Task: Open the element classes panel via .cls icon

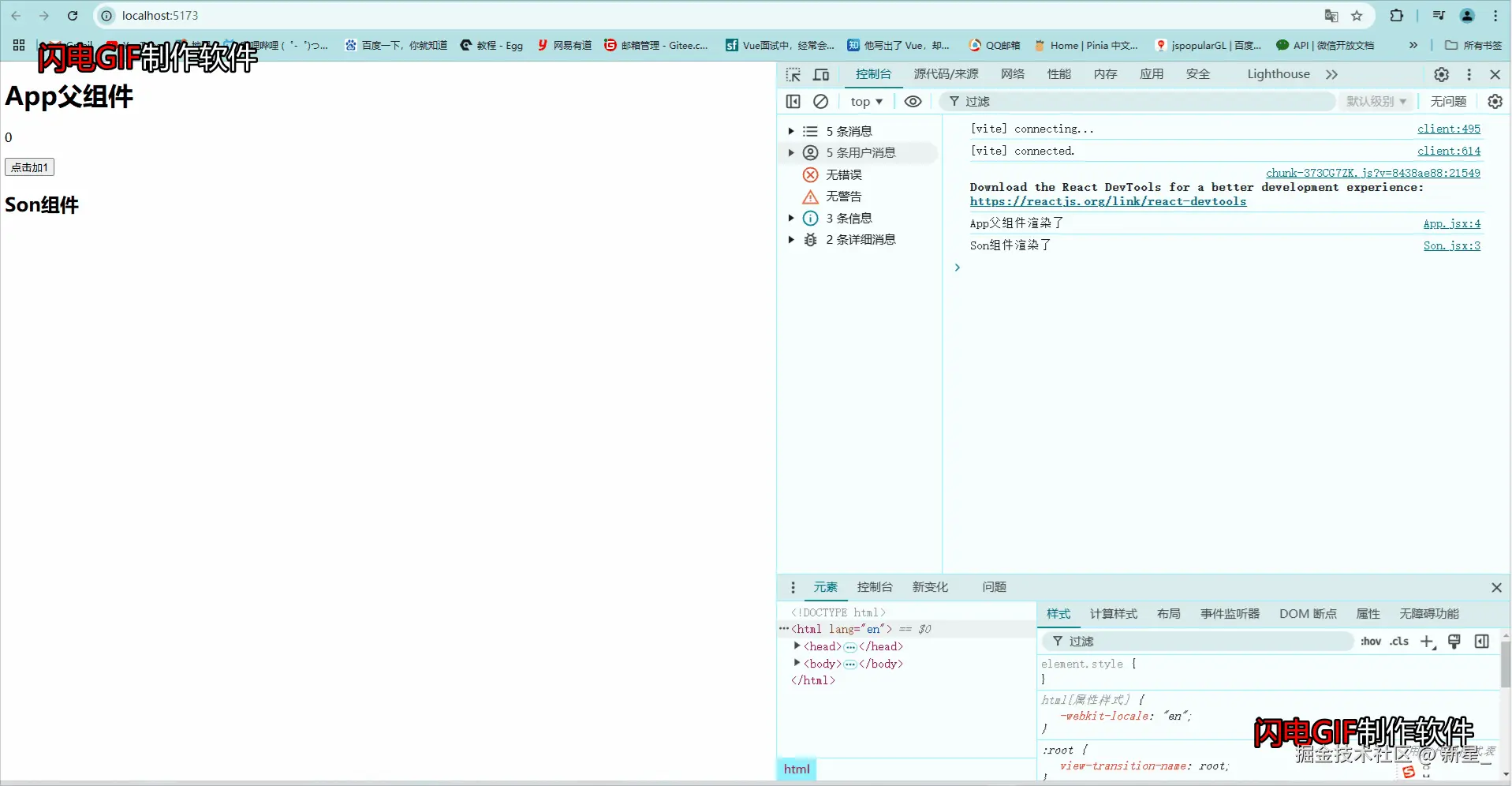Action: (x=1398, y=642)
